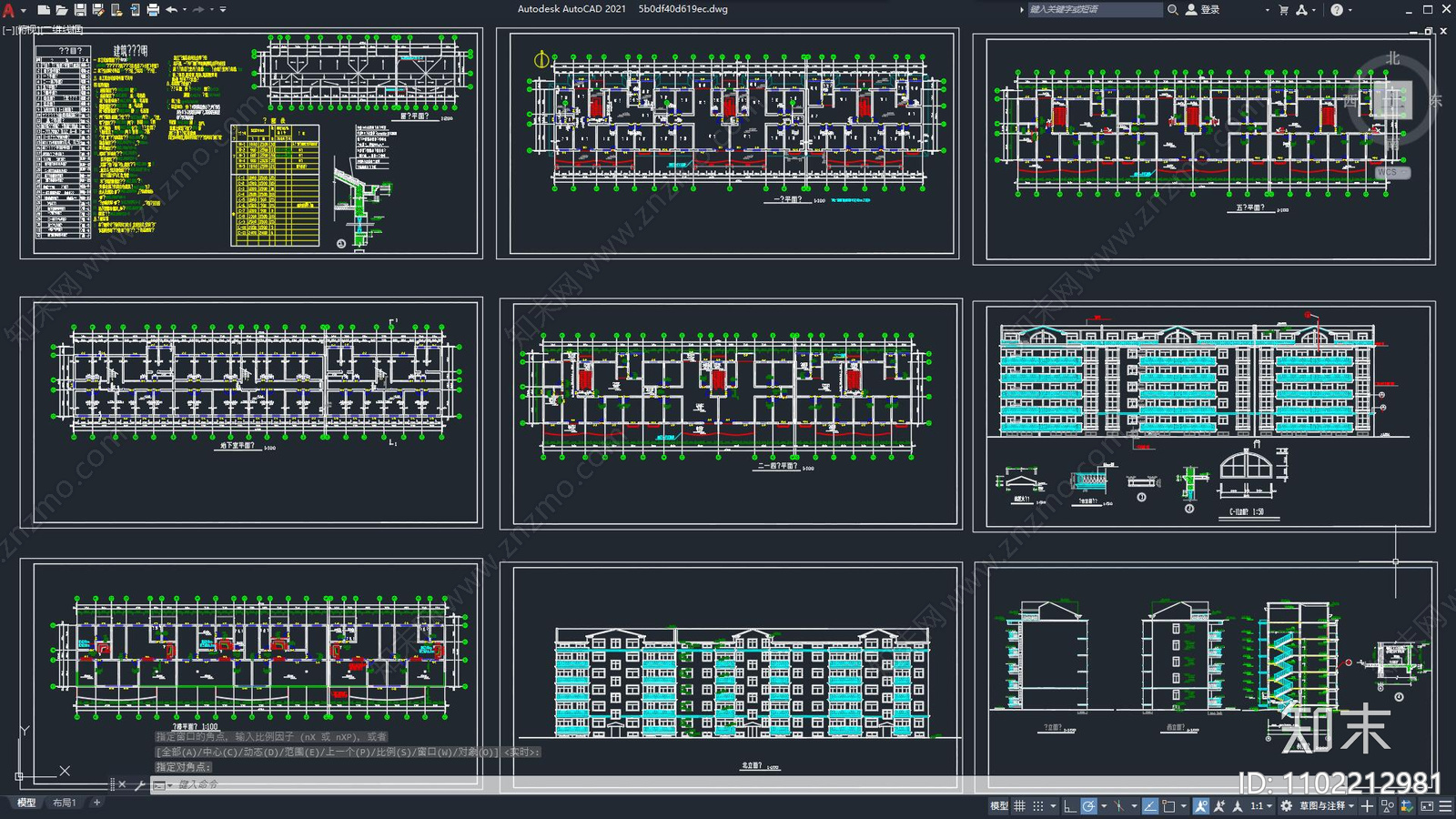Click the search magnifier icon

tap(1173, 9)
